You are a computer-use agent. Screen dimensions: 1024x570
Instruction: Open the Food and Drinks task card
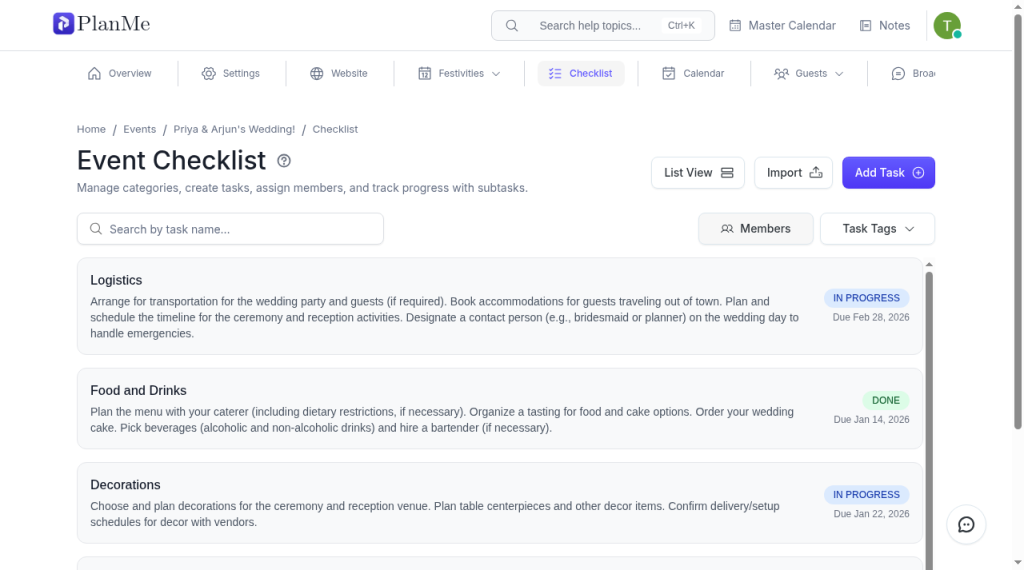500,409
